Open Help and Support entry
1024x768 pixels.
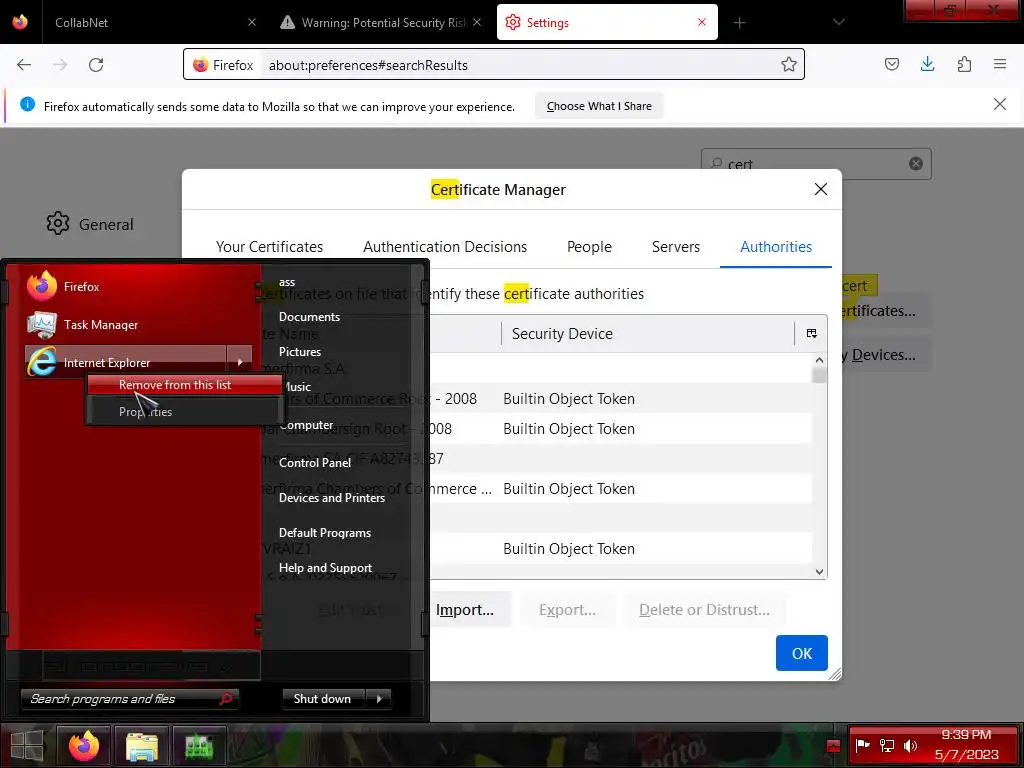325,568
